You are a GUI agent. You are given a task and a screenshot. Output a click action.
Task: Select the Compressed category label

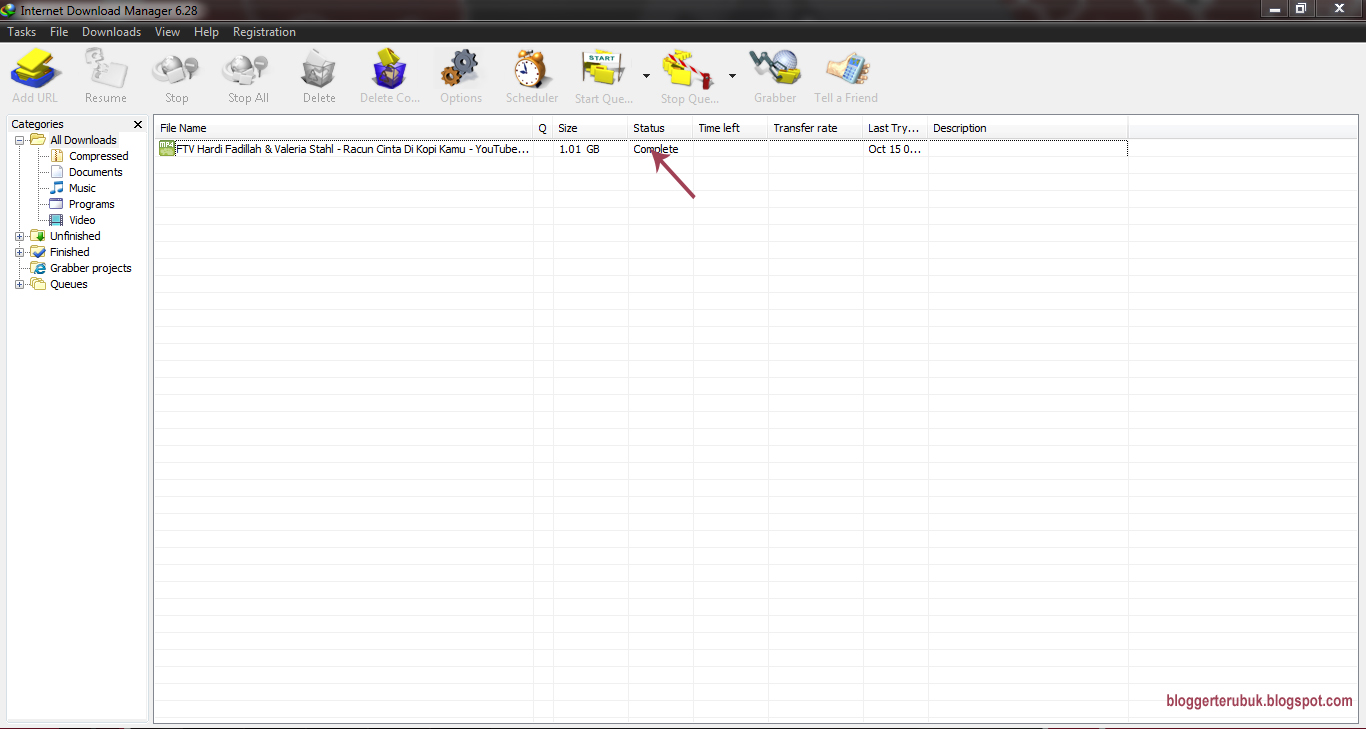pos(99,156)
